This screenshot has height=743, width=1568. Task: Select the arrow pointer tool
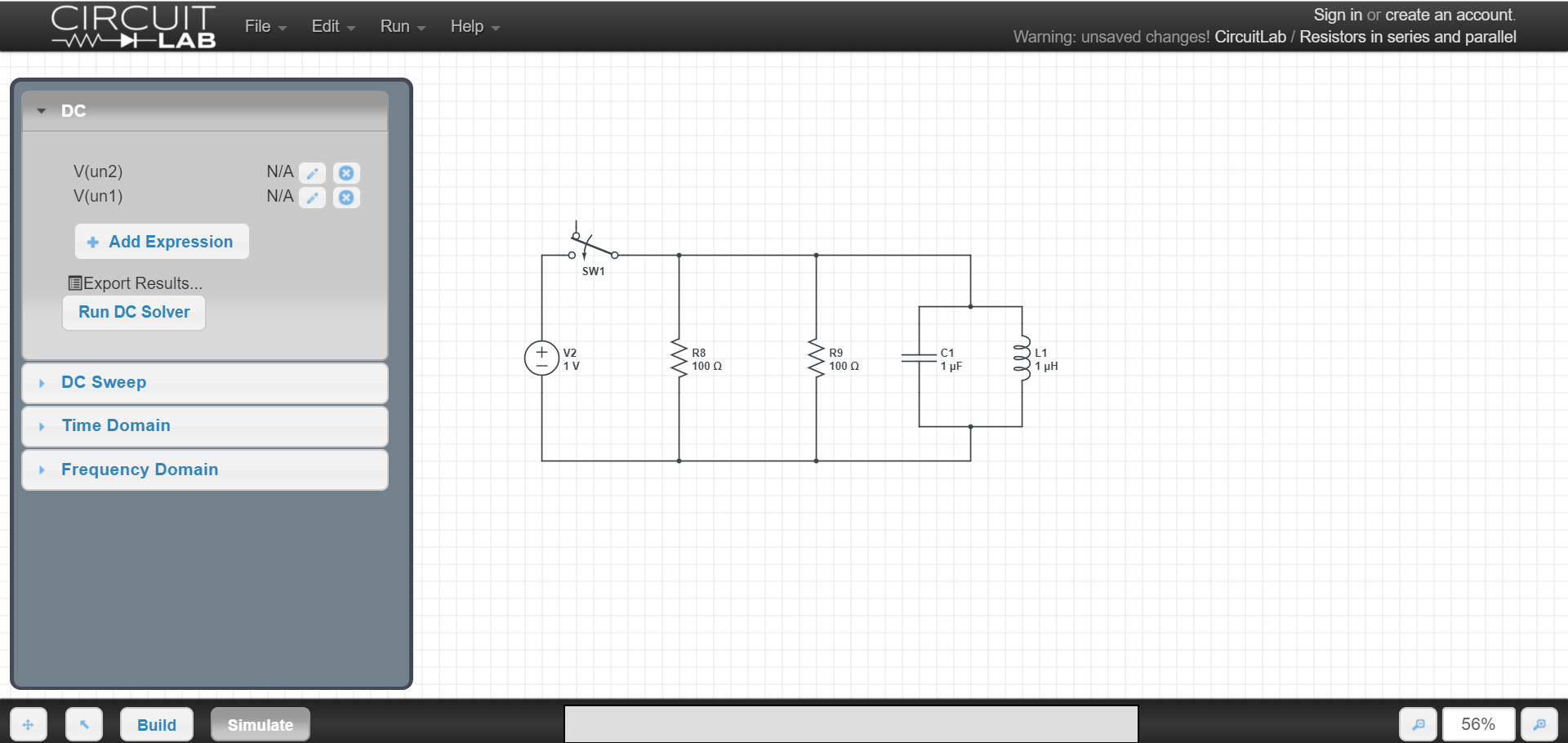tap(84, 724)
